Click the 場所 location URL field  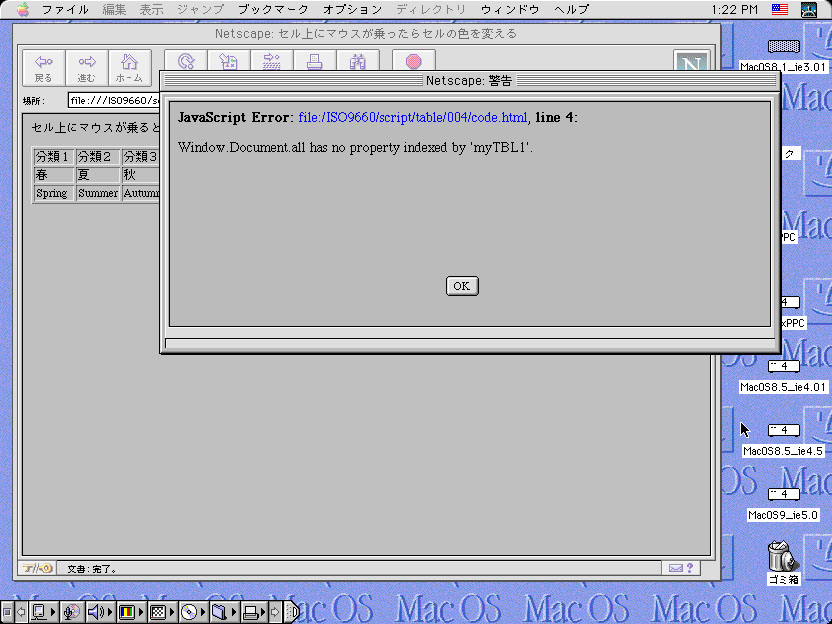pyautogui.click(x=114, y=100)
